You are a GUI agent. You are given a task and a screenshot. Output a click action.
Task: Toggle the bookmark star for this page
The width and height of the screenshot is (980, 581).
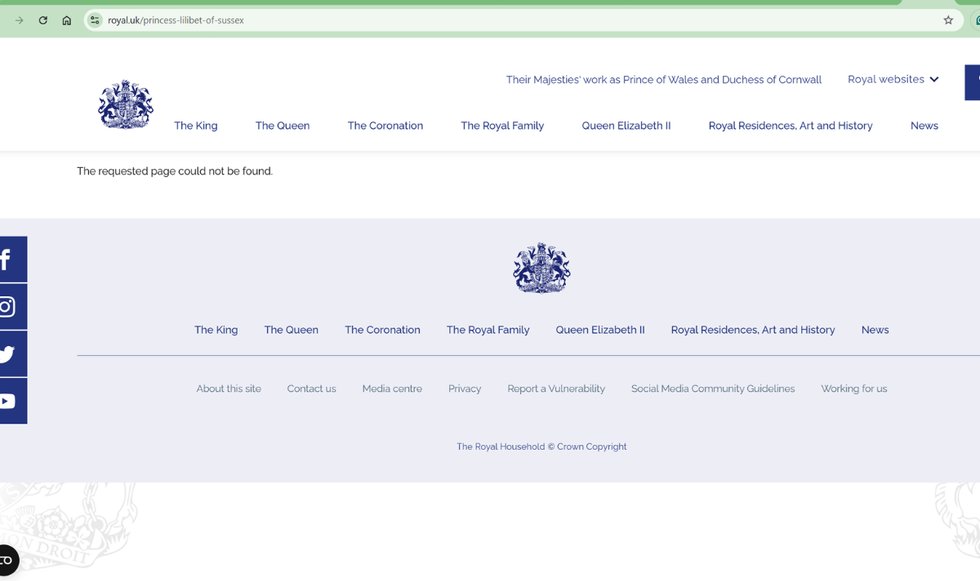point(947,19)
